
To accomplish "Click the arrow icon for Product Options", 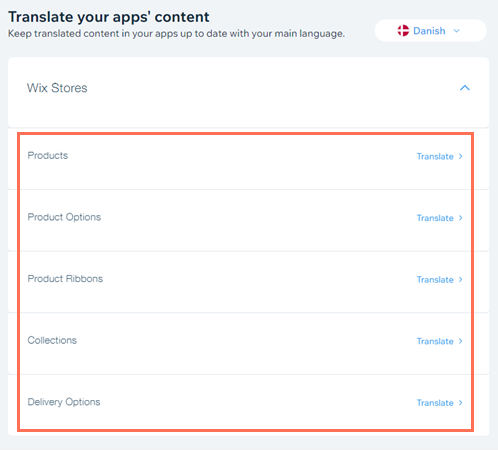I will (461, 218).
